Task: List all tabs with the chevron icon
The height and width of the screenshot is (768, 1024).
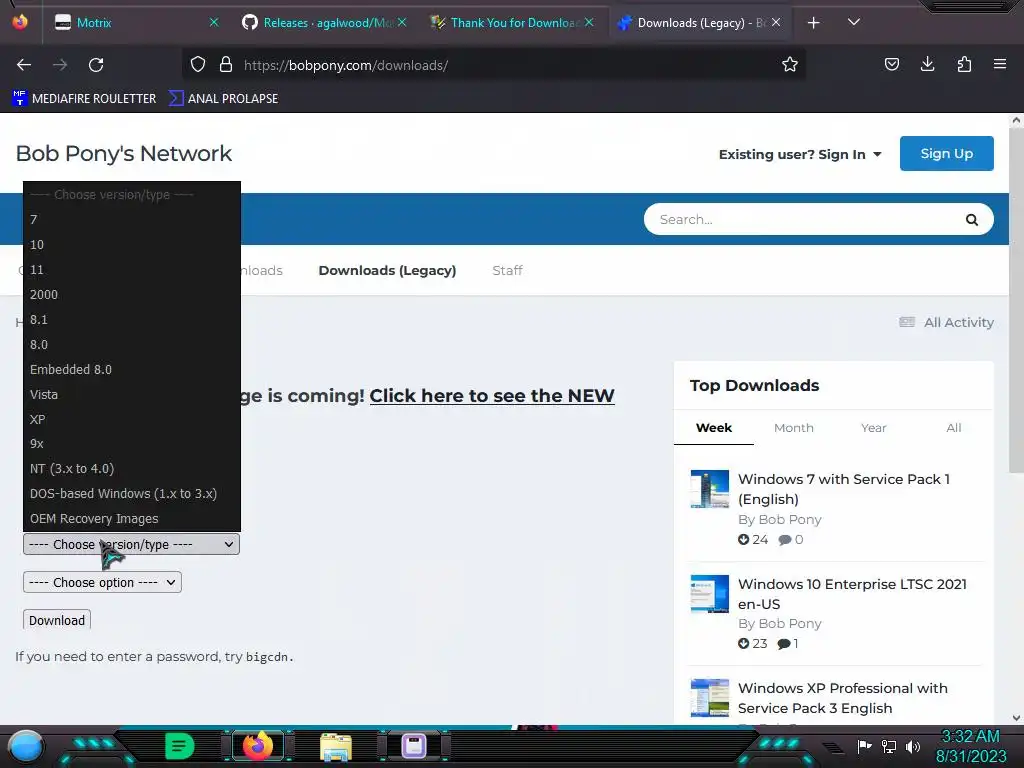Action: [x=854, y=22]
